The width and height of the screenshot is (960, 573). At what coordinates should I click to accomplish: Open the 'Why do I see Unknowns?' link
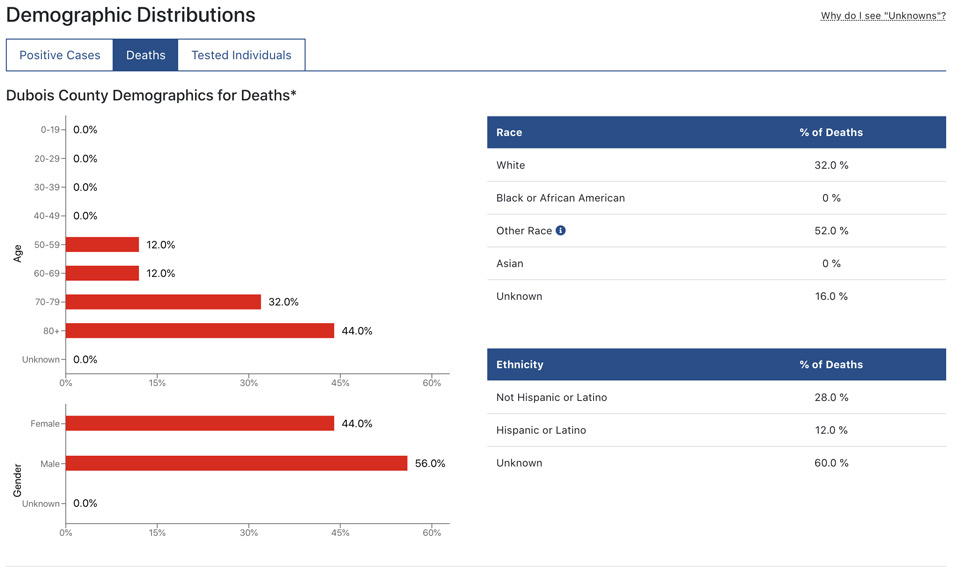(883, 16)
